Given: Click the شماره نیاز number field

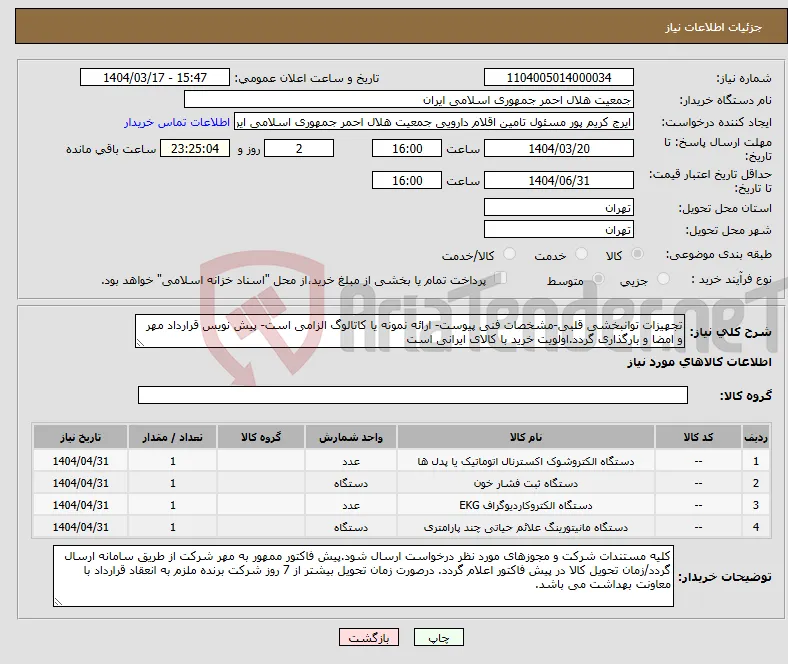Looking at the screenshot, I should 558,77.
